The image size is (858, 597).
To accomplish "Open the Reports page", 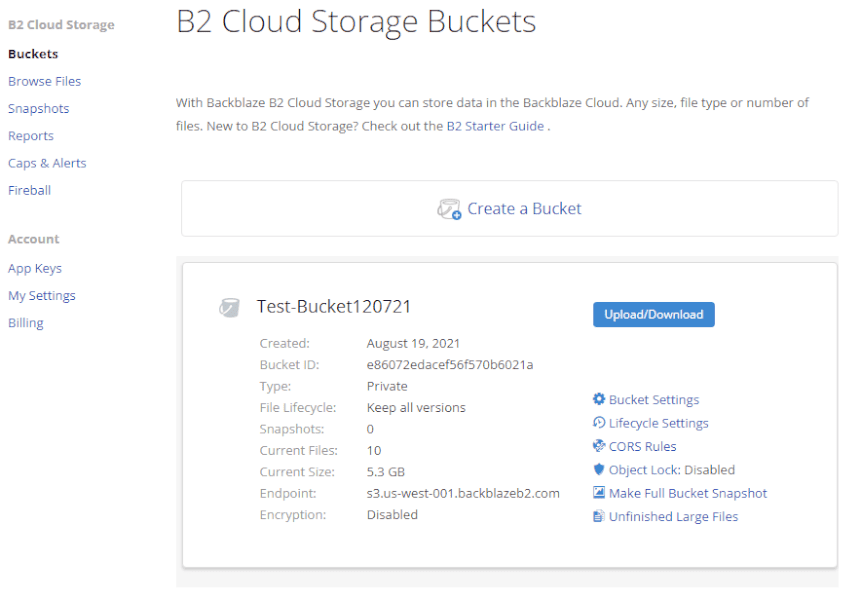I will click(31, 136).
